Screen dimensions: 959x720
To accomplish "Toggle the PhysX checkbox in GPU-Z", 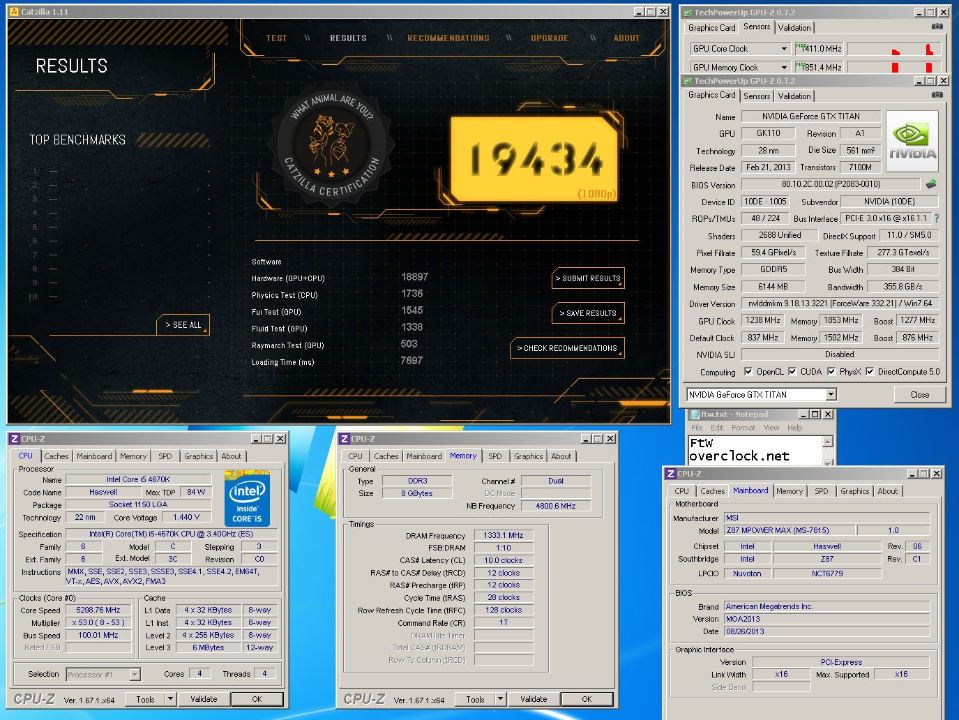I will click(x=831, y=371).
